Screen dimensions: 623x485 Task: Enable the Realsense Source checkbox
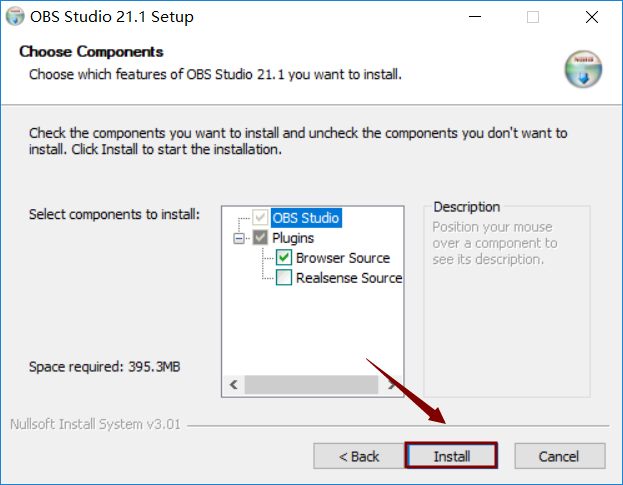tap(284, 278)
